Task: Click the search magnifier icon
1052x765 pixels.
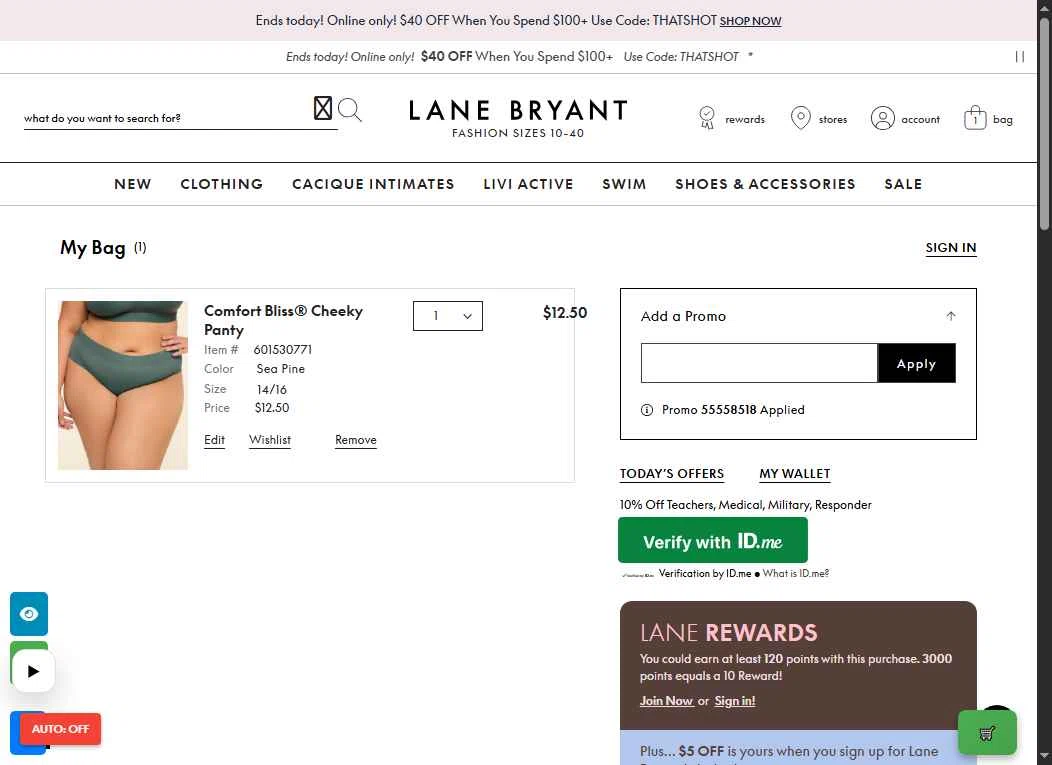Action: tap(350, 109)
